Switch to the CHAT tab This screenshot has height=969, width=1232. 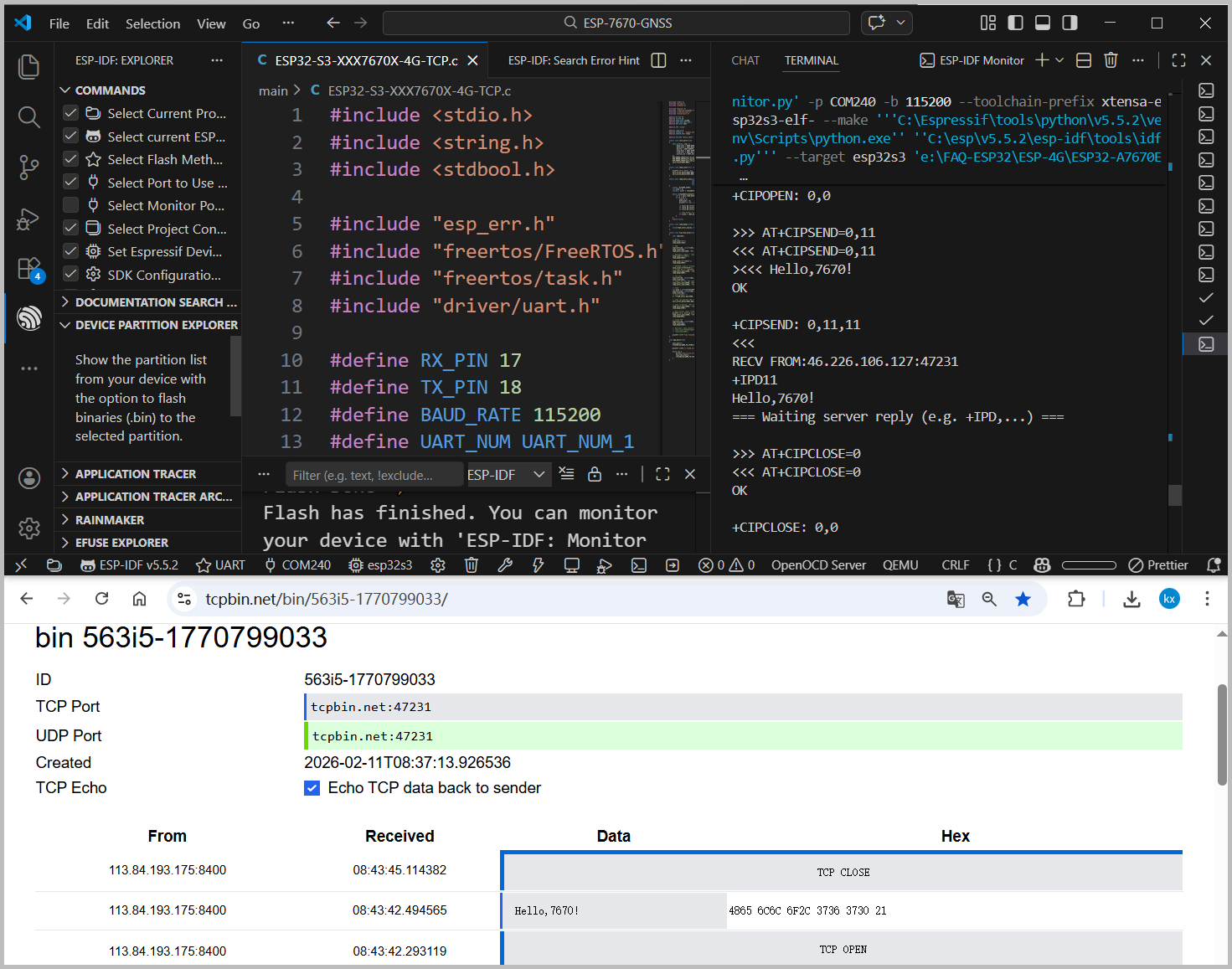[x=745, y=60]
